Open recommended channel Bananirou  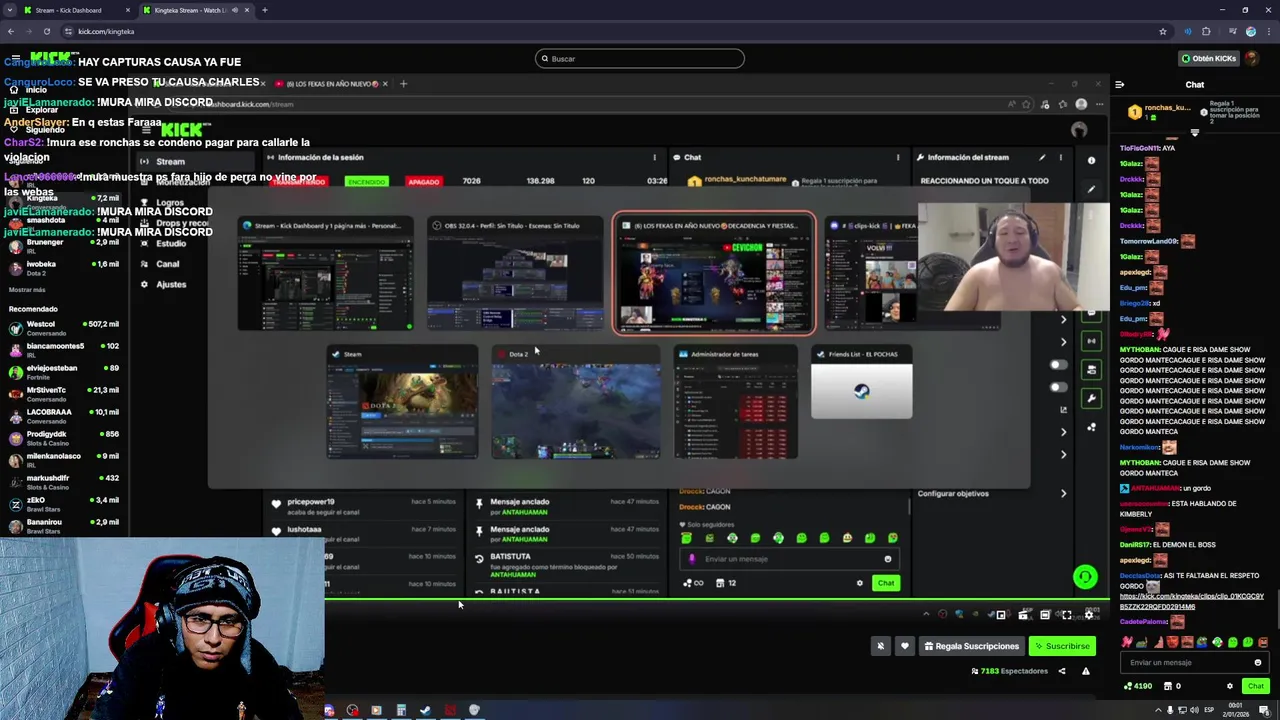(65, 526)
